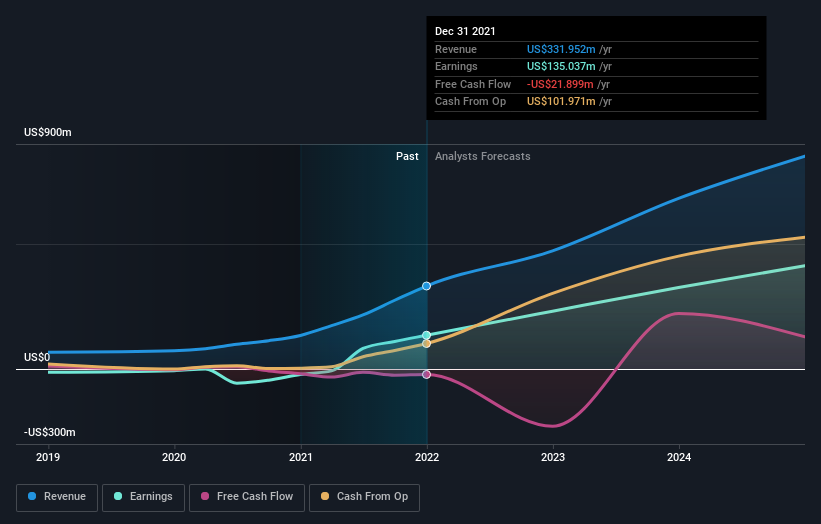Toggle the Cash From Op legend button

(364, 497)
